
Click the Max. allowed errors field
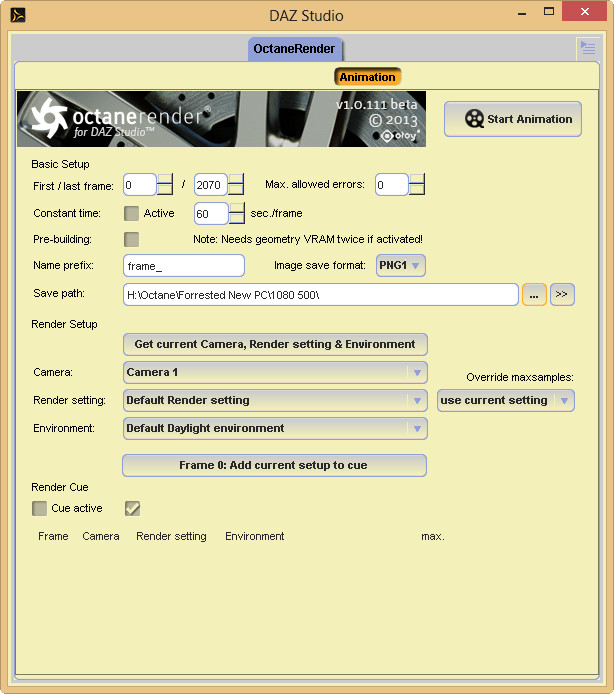pos(391,185)
